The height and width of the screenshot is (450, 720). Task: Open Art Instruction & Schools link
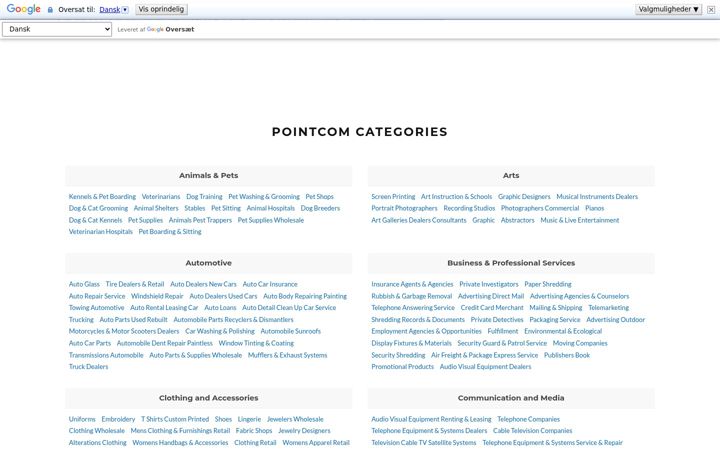456,197
